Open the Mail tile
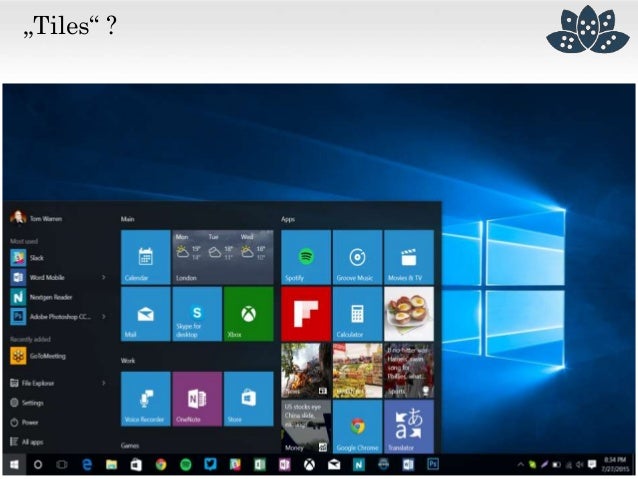Viewport: 638px width, 479px height. click(146, 314)
